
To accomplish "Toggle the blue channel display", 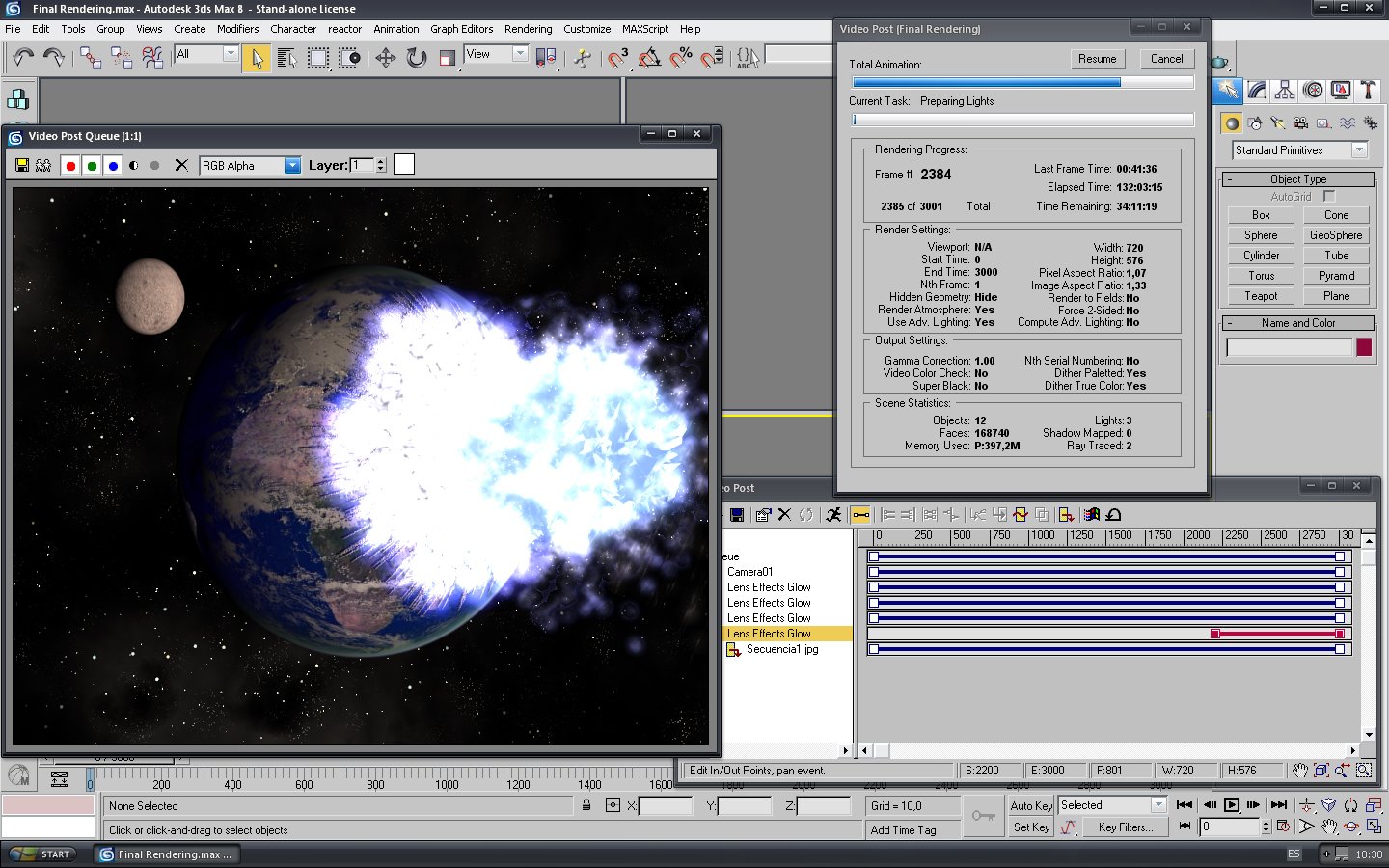I will [113, 166].
